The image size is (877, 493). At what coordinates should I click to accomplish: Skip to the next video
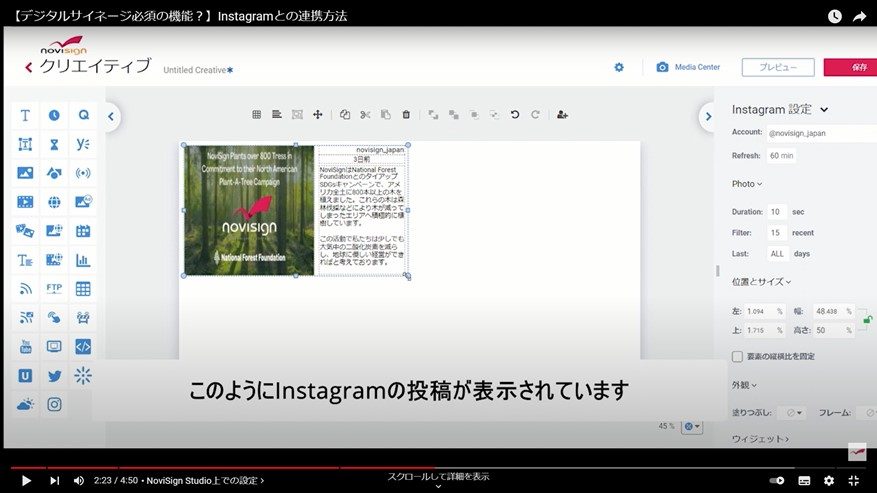pos(54,480)
